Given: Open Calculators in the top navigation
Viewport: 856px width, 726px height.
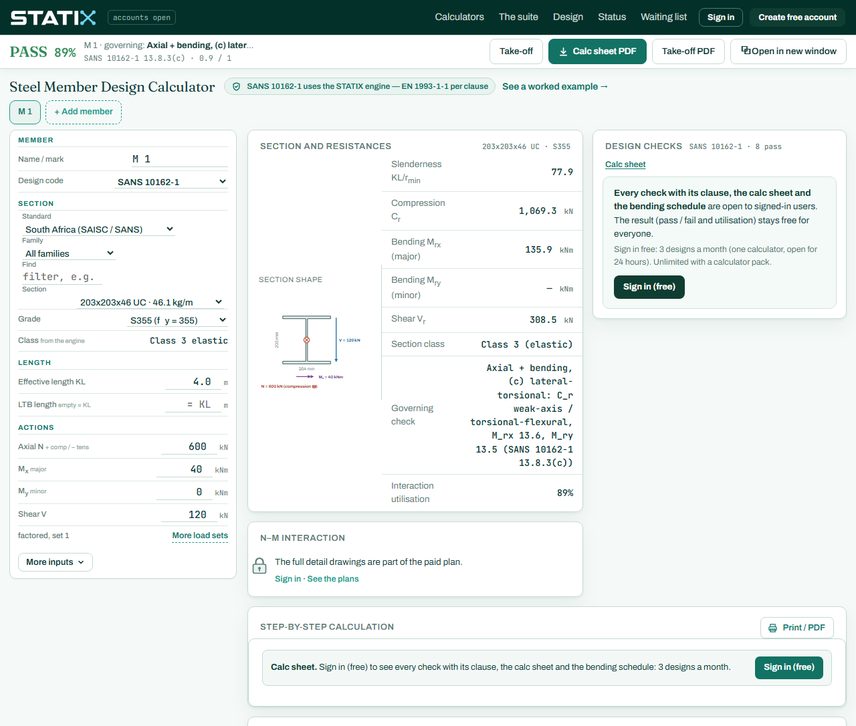Looking at the screenshot, I should click(x=459, y=17).
